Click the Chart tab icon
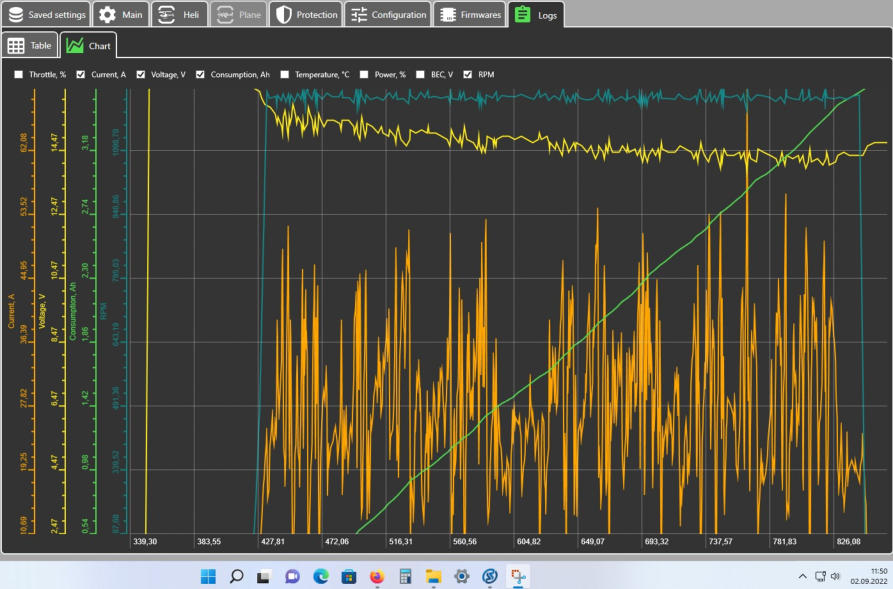Viewport: 893px width, 589px height. click(x=75, y=46)
